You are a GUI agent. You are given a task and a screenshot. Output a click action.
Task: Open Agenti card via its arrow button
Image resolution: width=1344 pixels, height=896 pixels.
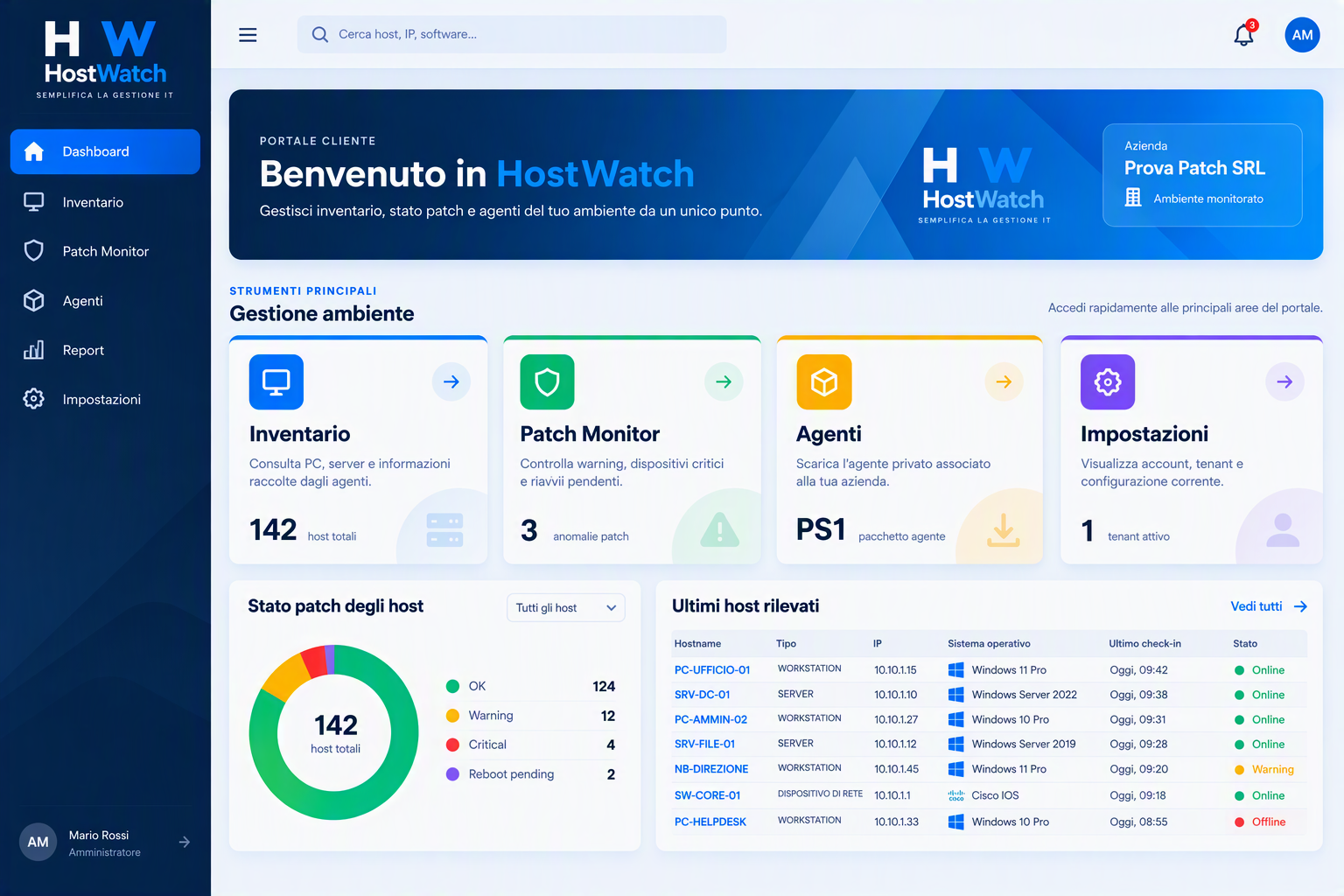tap(1004, 381)
